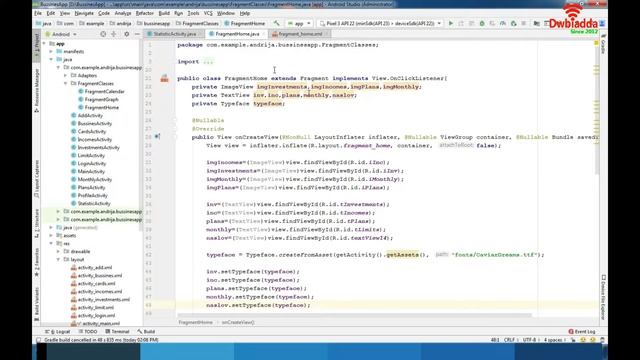Open the Build tool window
This screenshot has width=640, height=360.
point(146,331)
